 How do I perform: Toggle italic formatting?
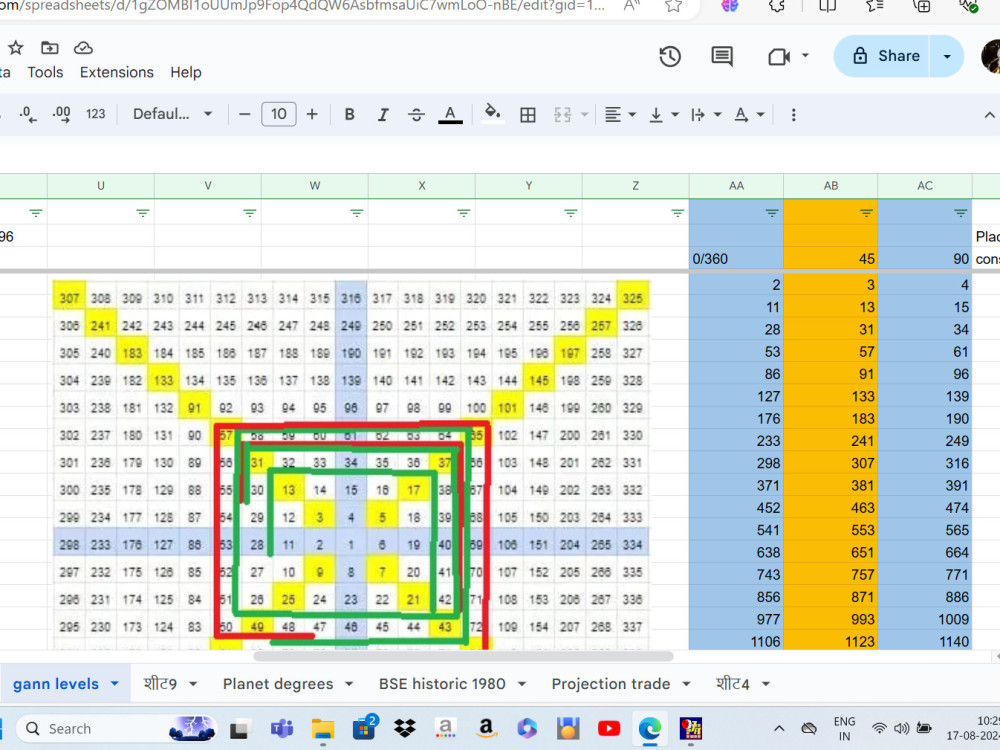pos(383,115)
